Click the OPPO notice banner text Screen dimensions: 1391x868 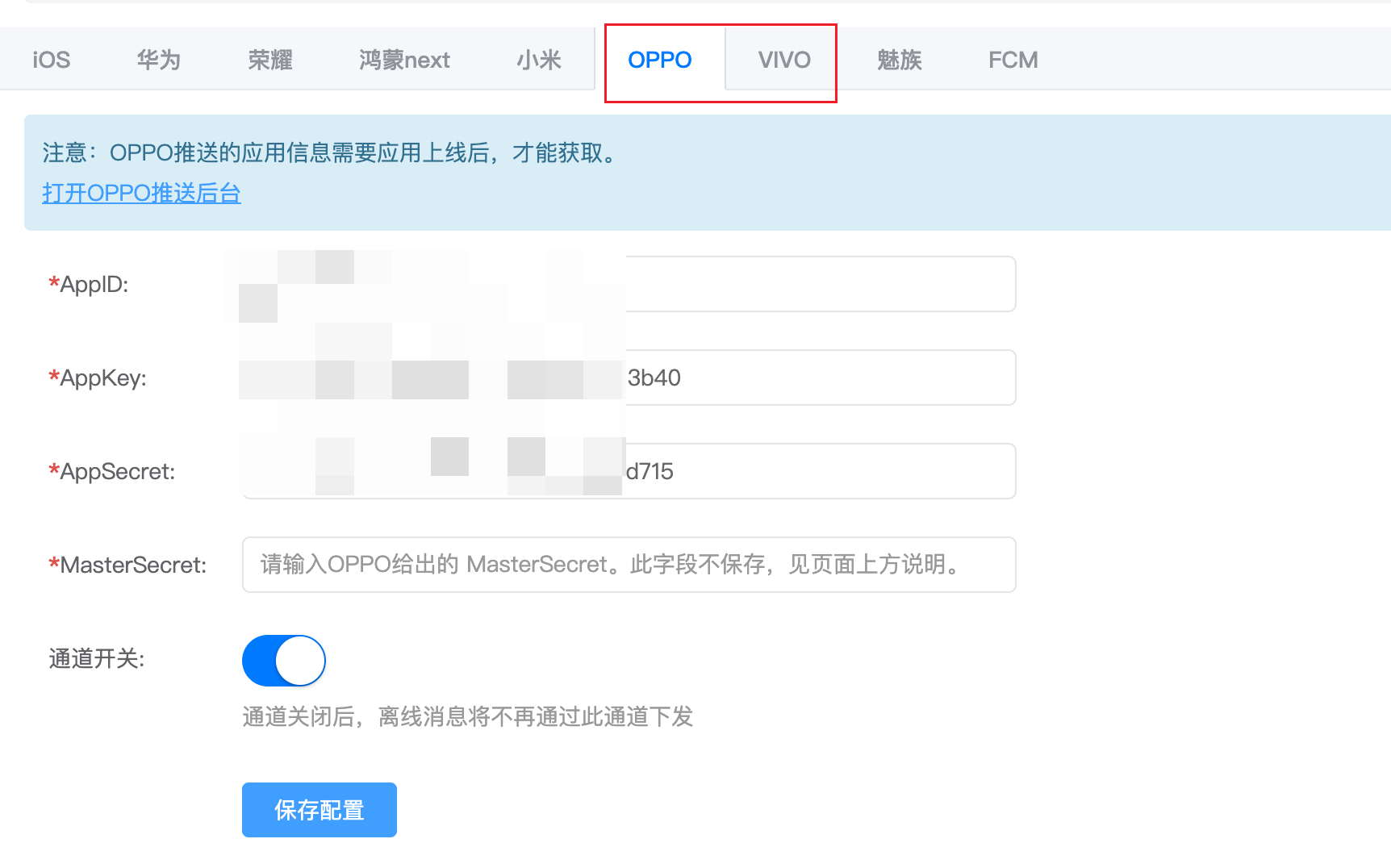[331, 152]
